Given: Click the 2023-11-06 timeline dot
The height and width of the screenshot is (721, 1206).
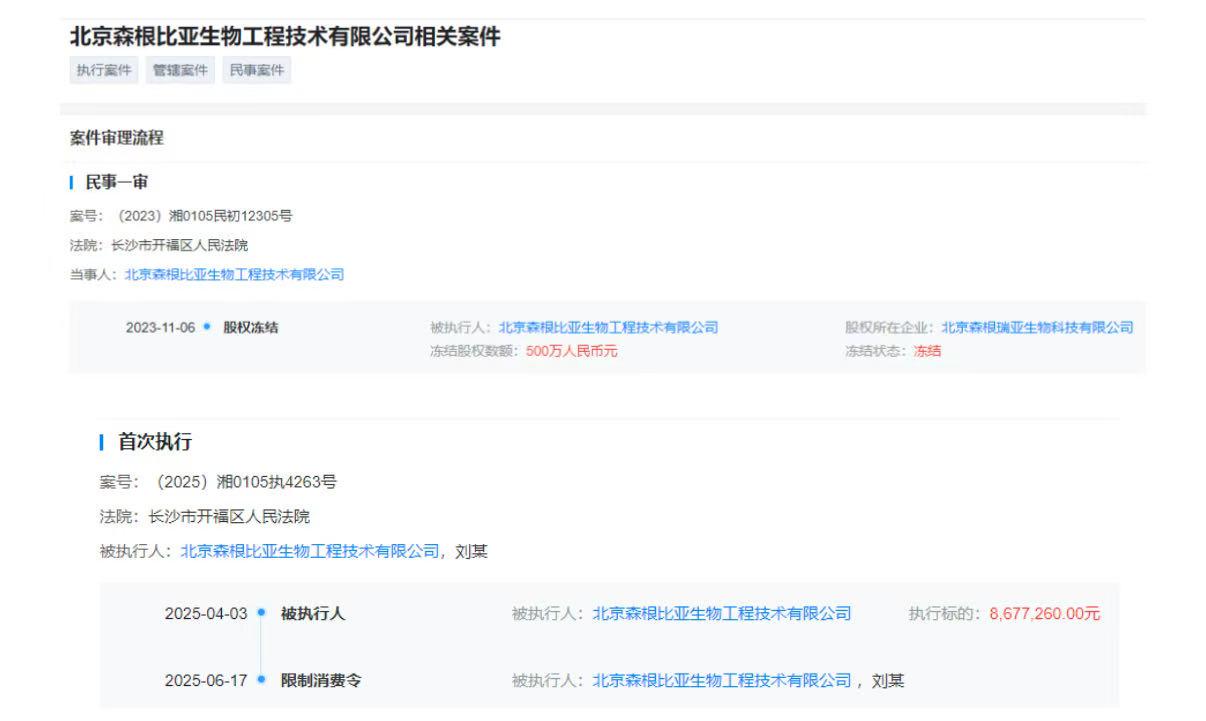Looking at the screenshot, I should tap(207, 327).
